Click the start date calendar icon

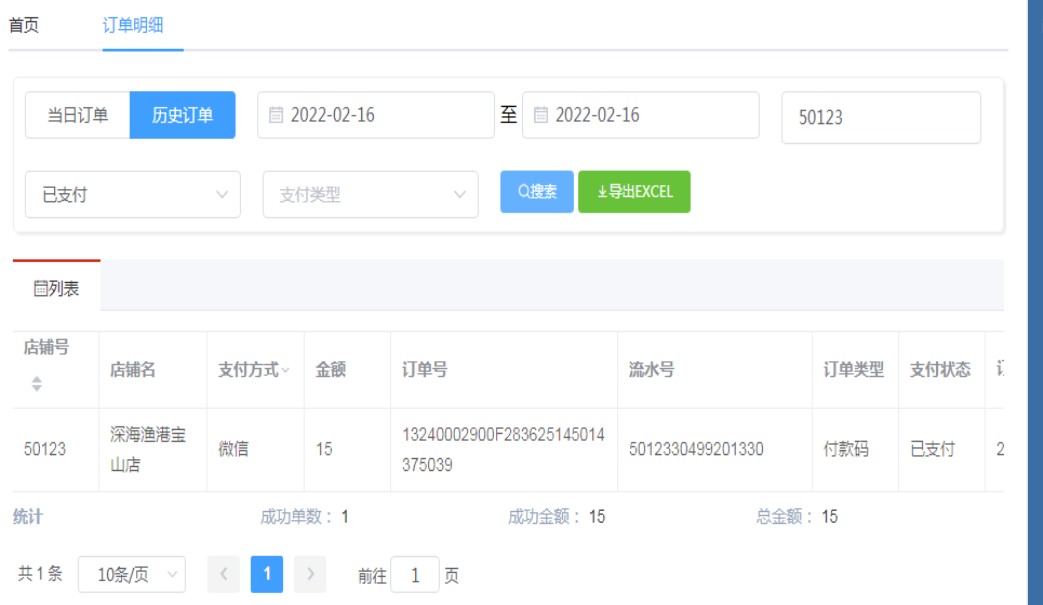point(276,115)
